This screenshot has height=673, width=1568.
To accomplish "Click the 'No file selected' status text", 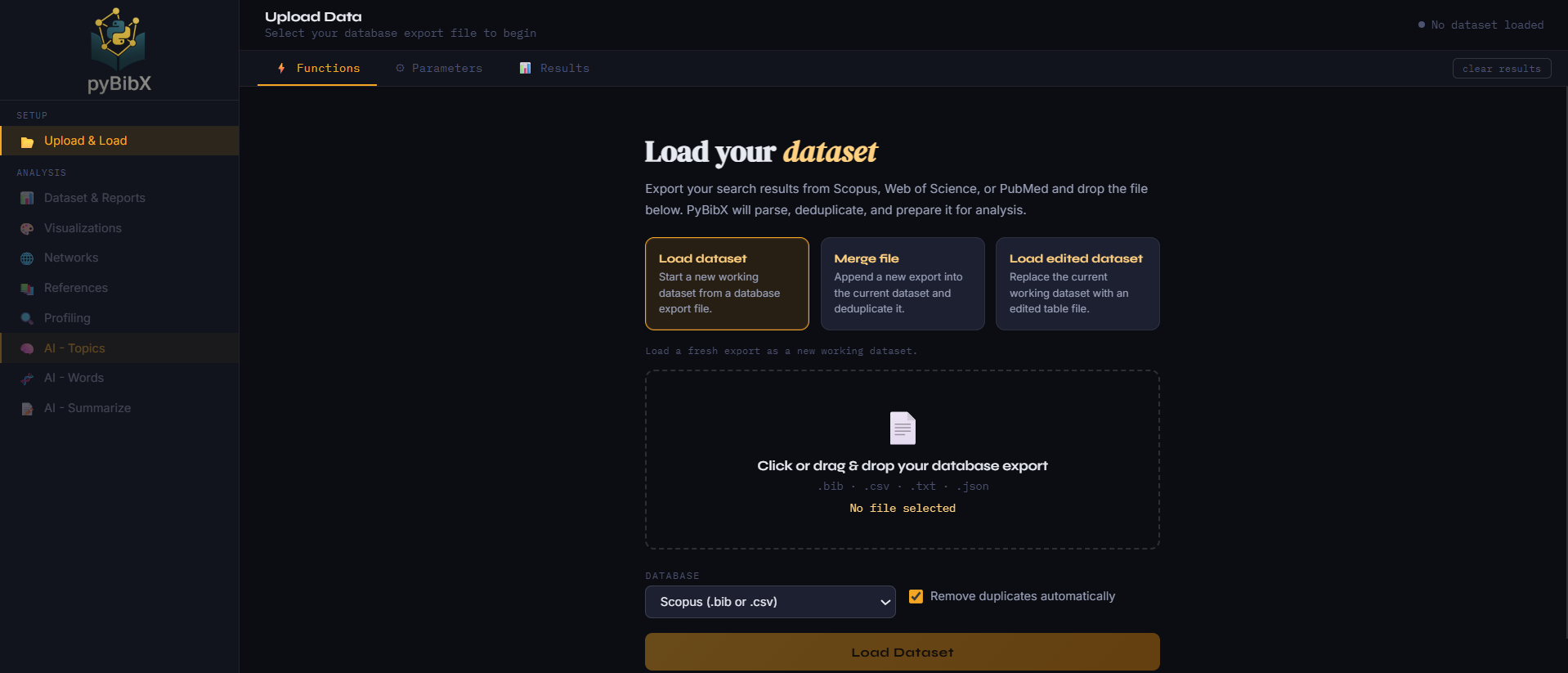I will coord(903,509).
